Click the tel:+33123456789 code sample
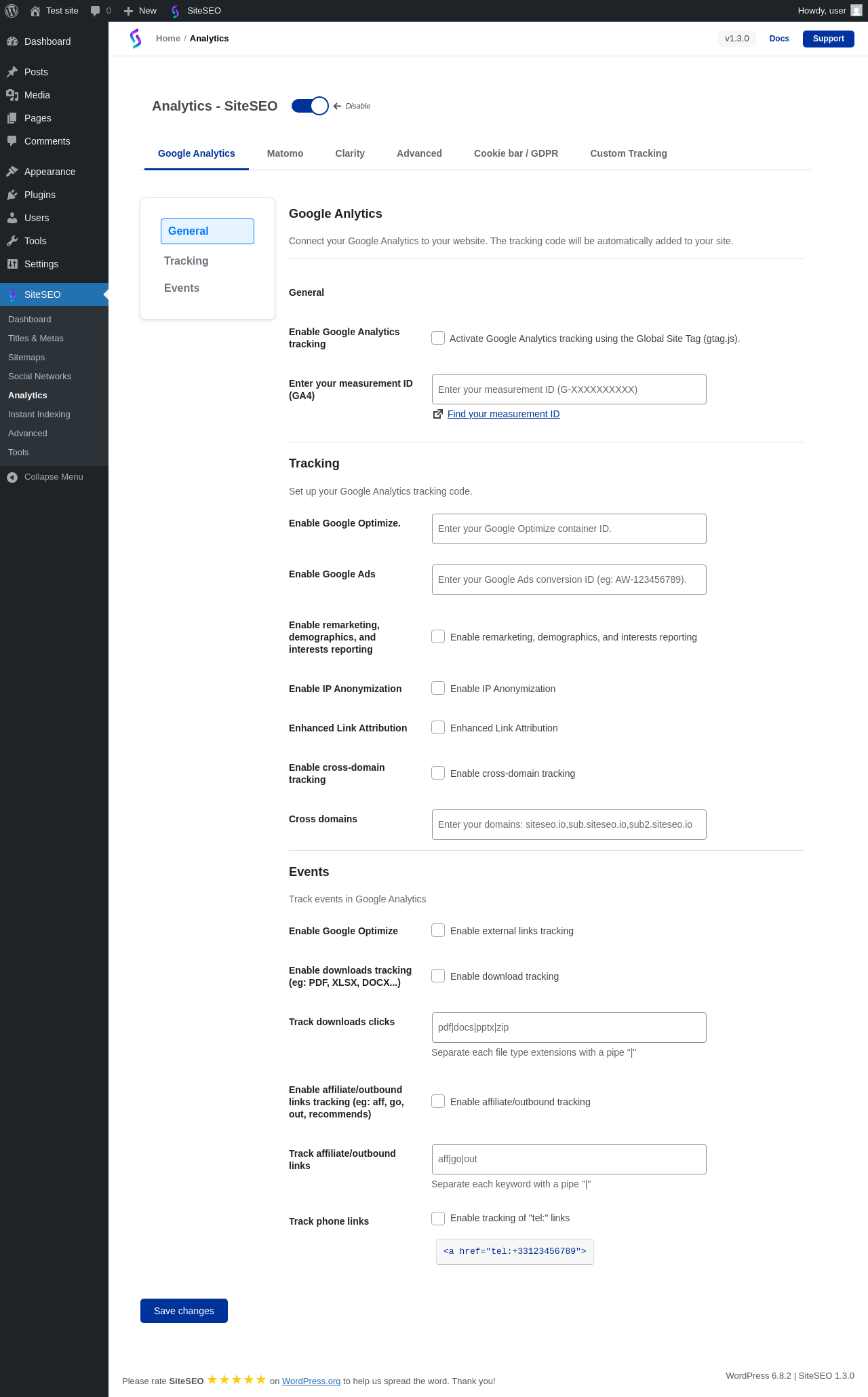Screen dimensions: 868x1397 515,1251
